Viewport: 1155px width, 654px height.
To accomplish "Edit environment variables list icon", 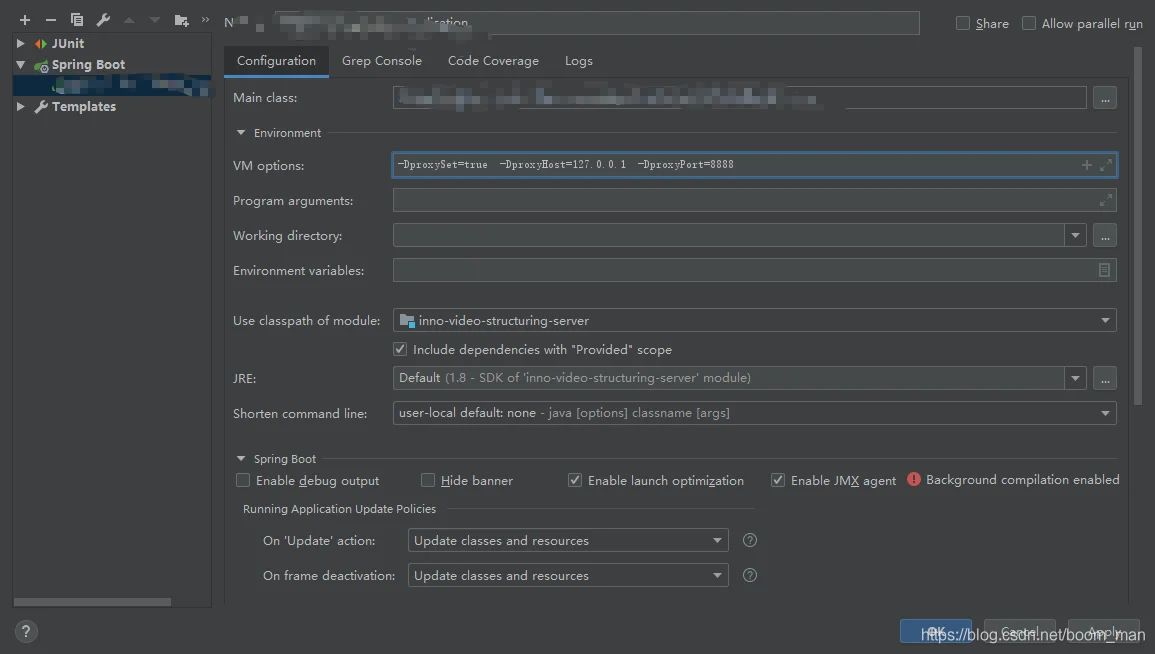I will [1104, 270].
